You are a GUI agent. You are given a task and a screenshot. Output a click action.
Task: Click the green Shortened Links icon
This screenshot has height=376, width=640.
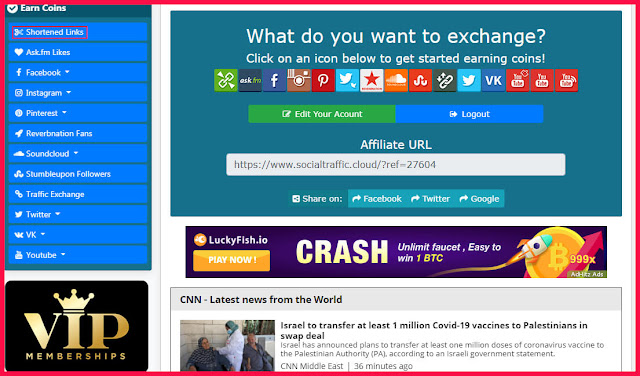226,80
